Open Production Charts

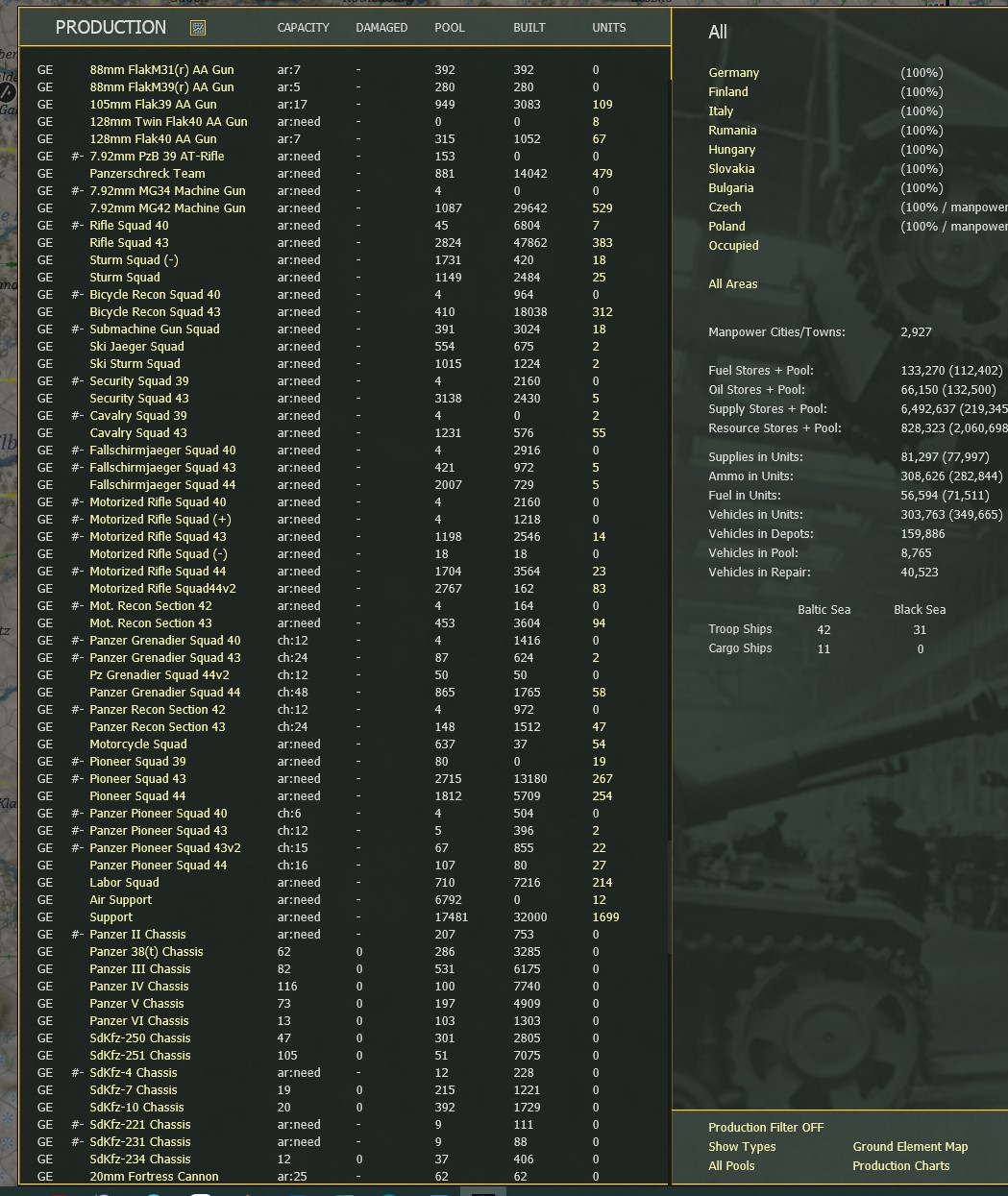(900, 1166)
